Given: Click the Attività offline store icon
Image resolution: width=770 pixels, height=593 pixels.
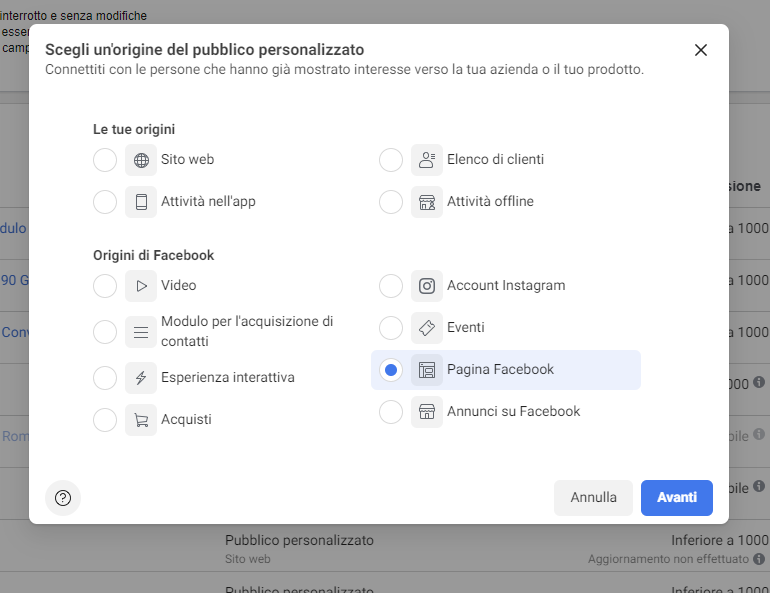Looking at the screenshot, I should click(427, 202).
